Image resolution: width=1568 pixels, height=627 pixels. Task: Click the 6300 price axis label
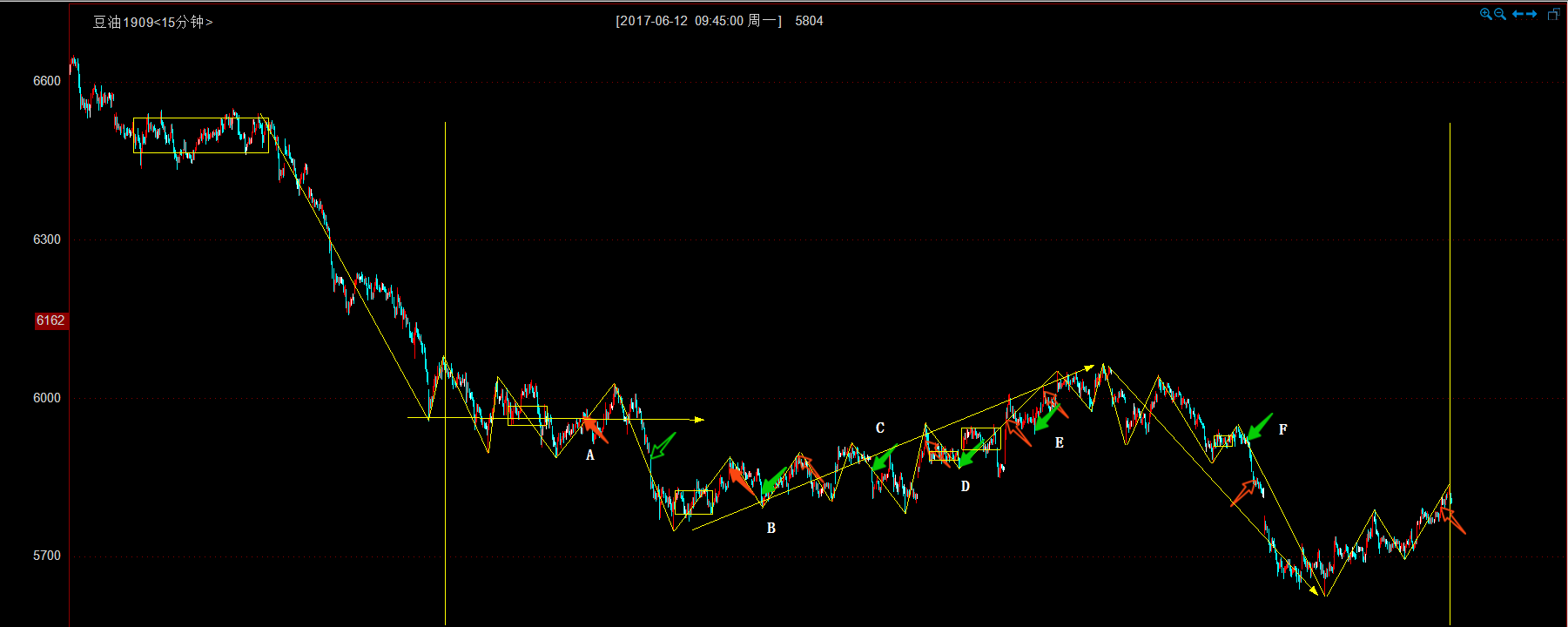pyautogui.click(x=47, y=239)
